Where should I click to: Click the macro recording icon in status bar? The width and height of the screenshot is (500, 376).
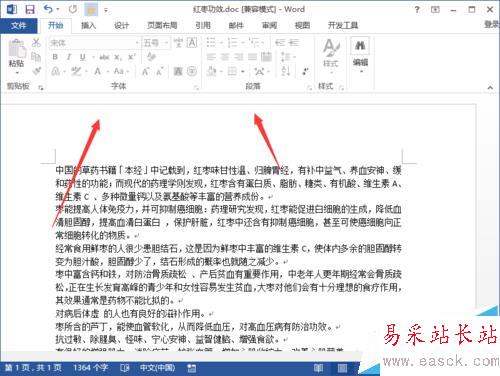point(192,368)
